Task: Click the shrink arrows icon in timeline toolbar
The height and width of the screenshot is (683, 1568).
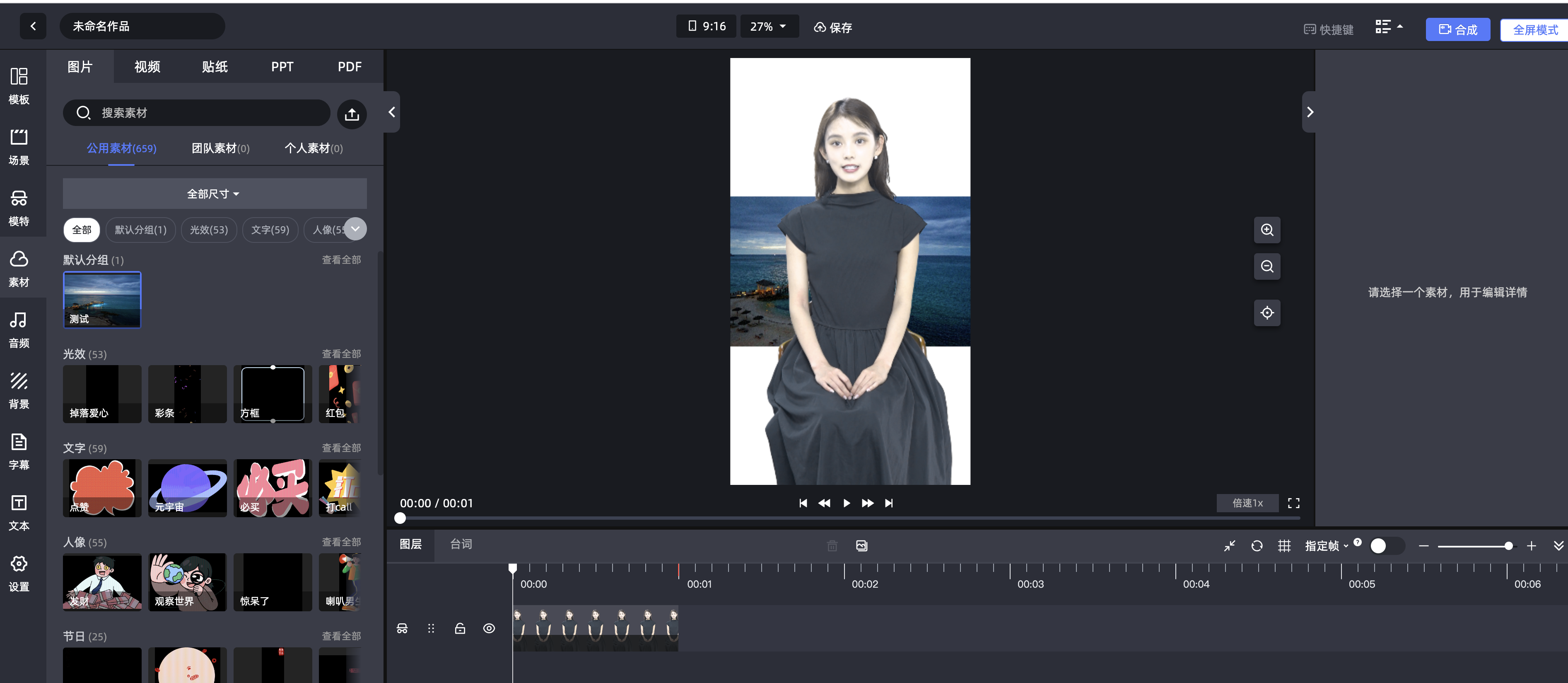Action: pyautogui.click(x=1230, y=545)
